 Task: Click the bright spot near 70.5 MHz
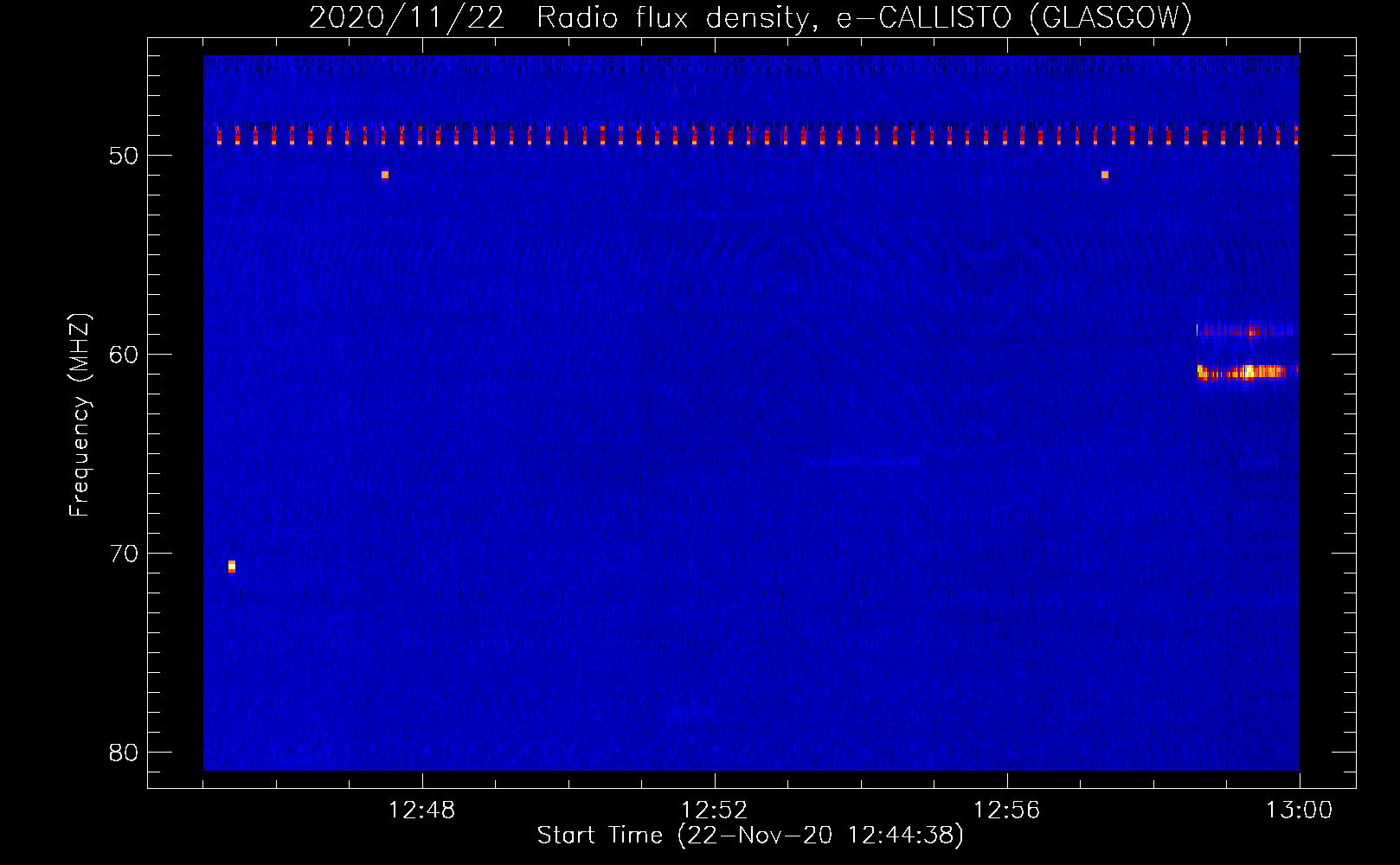232,567
